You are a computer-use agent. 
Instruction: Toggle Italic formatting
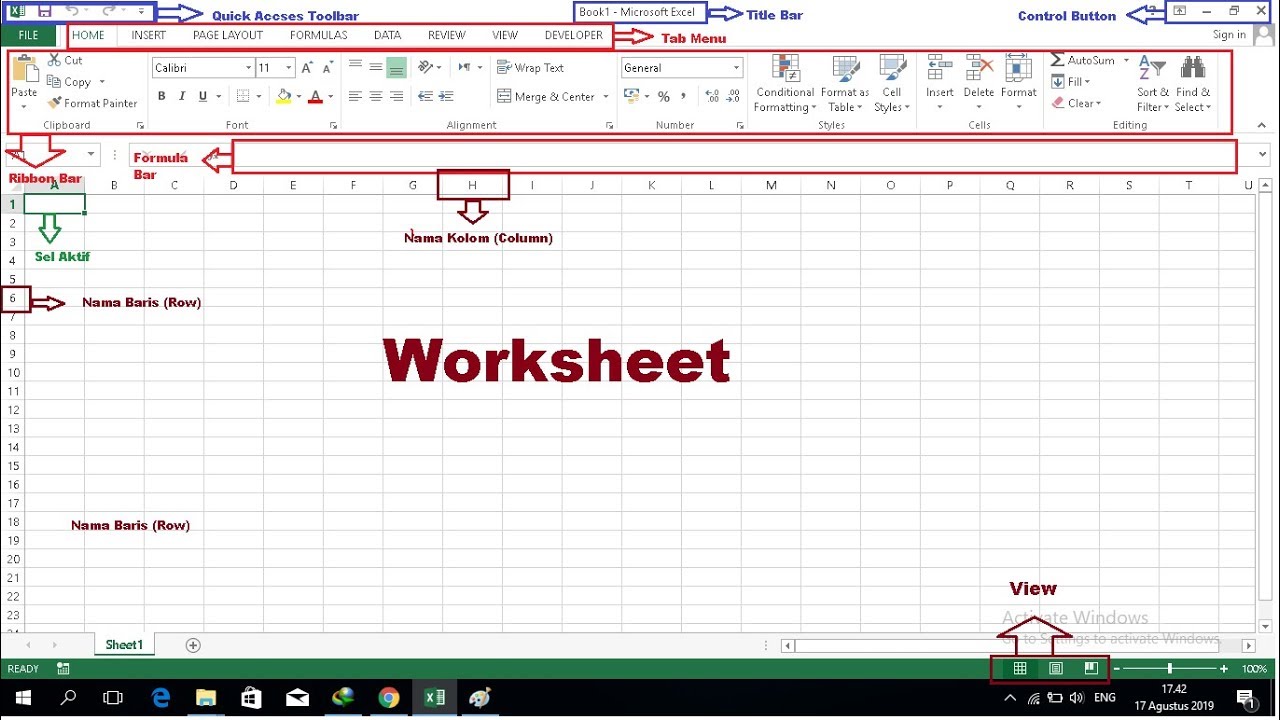182,97
